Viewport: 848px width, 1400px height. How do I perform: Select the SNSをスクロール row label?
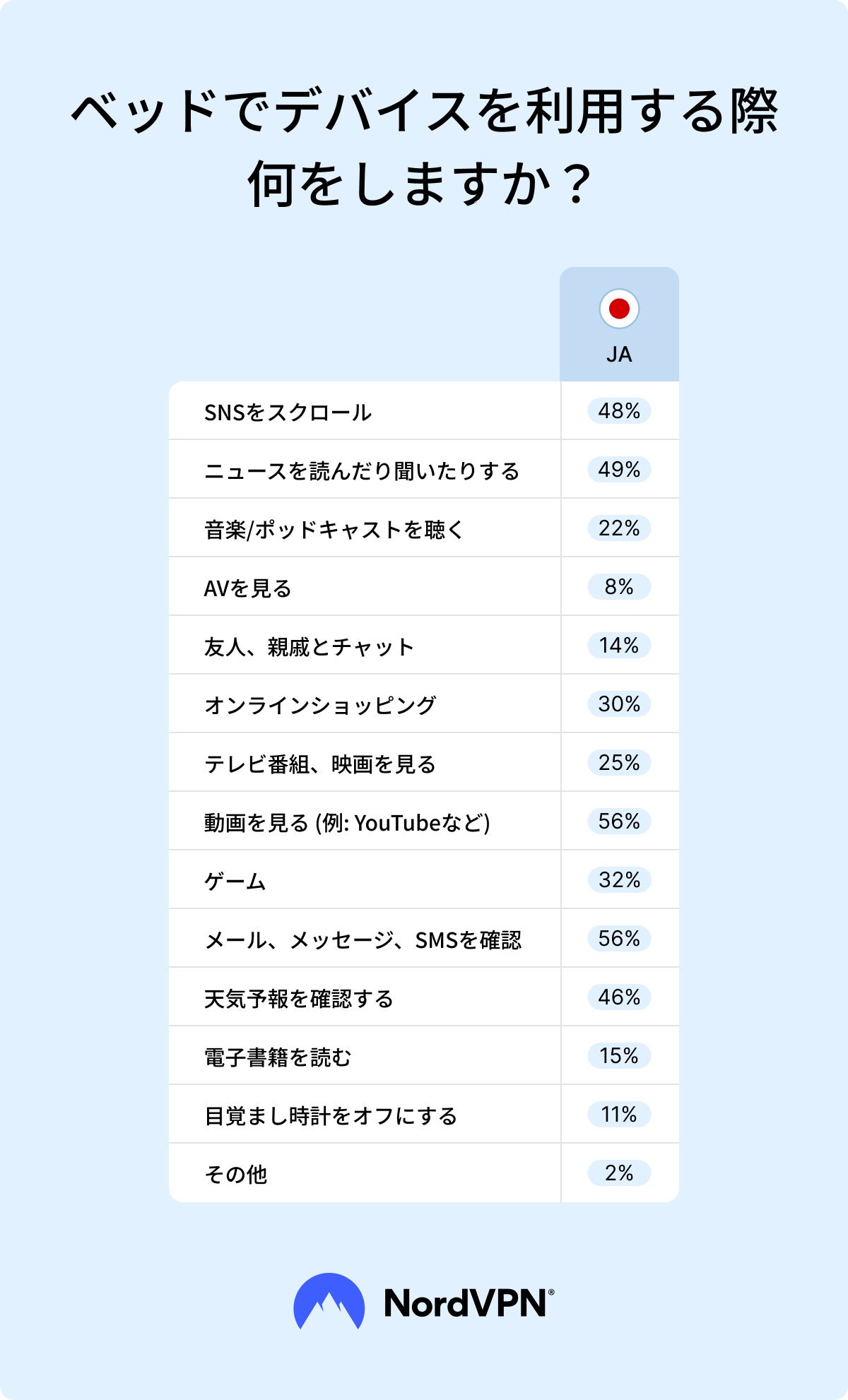[288, 413]
